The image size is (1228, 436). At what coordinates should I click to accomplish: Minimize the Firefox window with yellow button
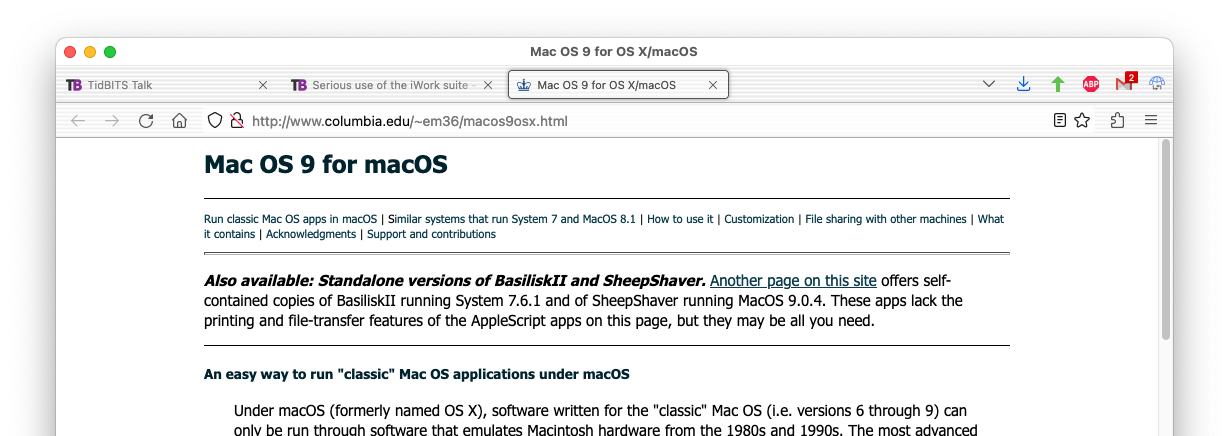[x=90, y=52]
